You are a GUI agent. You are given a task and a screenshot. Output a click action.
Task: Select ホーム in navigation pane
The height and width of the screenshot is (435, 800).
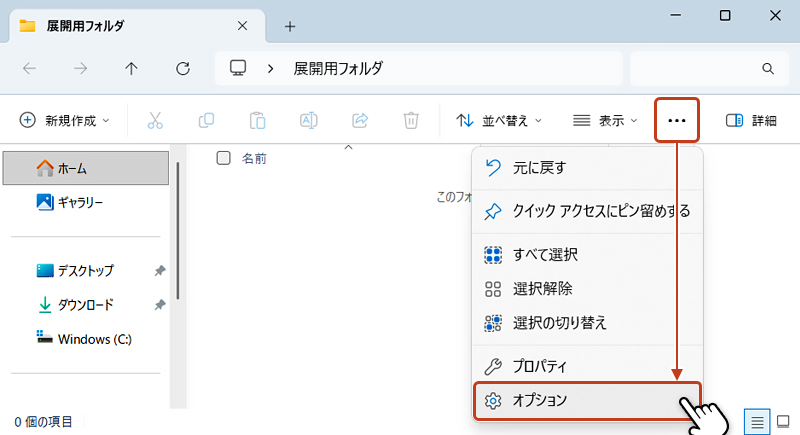pos(86,168)
